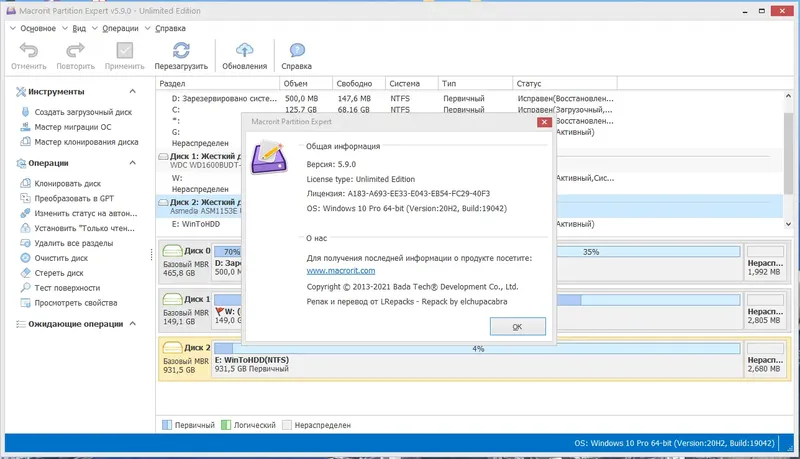Viewport: 800px width, 459px height.
Task: Collapse the Инструменты section
Action: pyautogui.click(x=133, y=91)
